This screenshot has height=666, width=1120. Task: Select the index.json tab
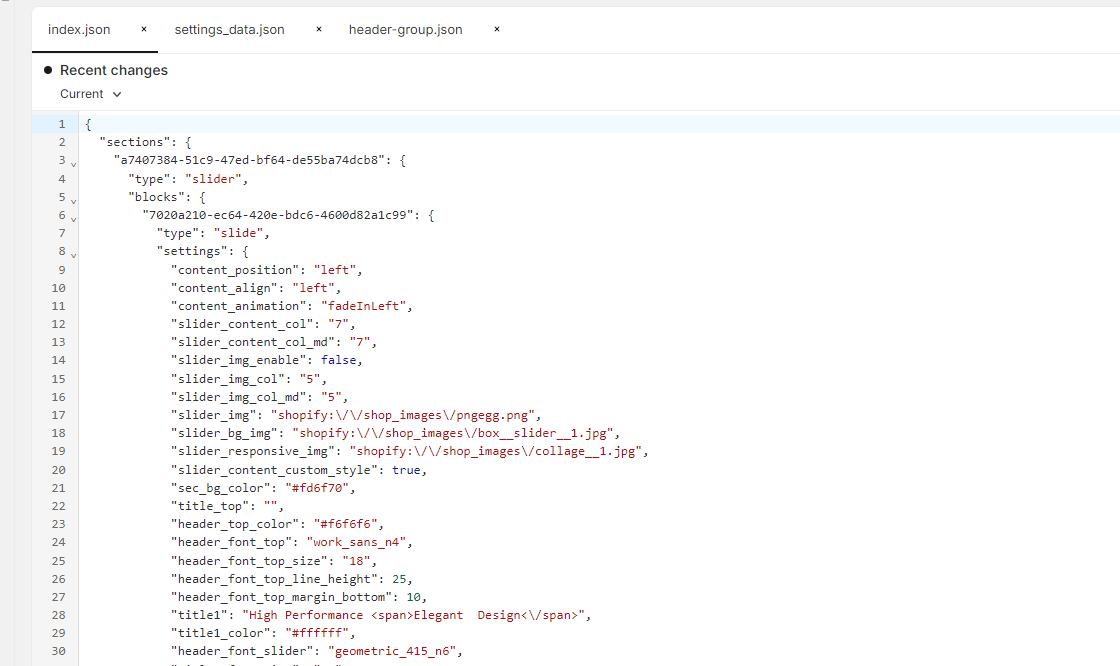(x=79, y=30)
